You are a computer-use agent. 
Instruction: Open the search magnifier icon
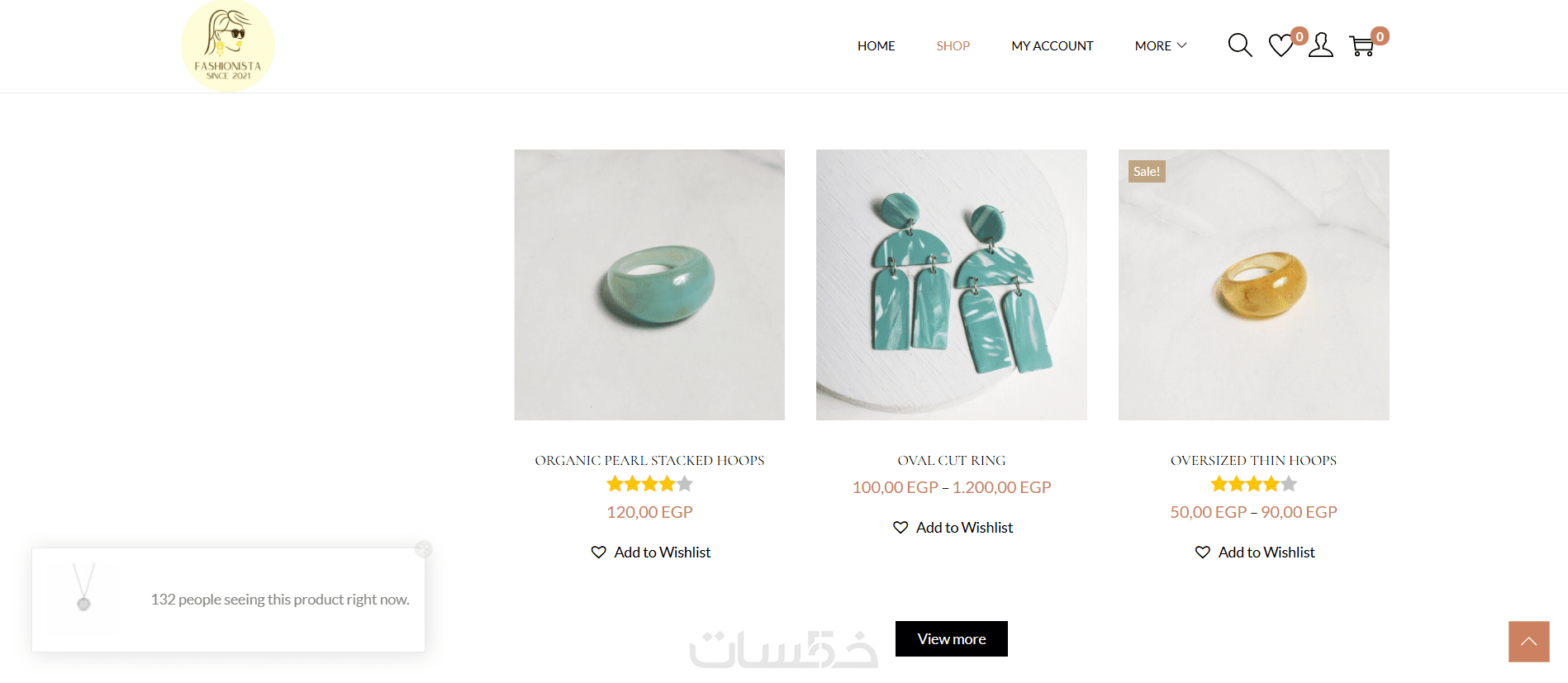click(x=1240, y=45)
